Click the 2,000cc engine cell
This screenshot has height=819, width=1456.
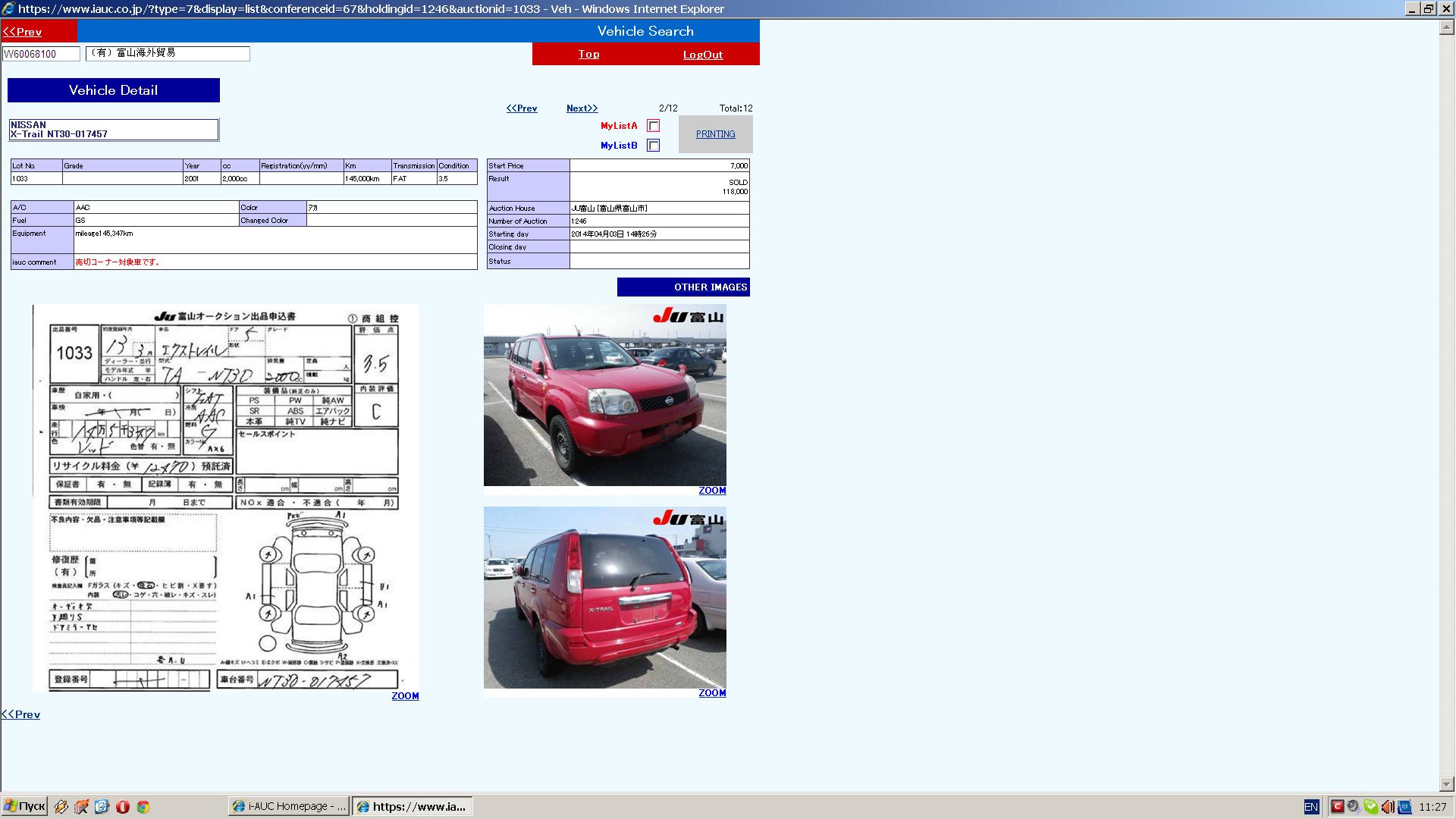(240, 179)
